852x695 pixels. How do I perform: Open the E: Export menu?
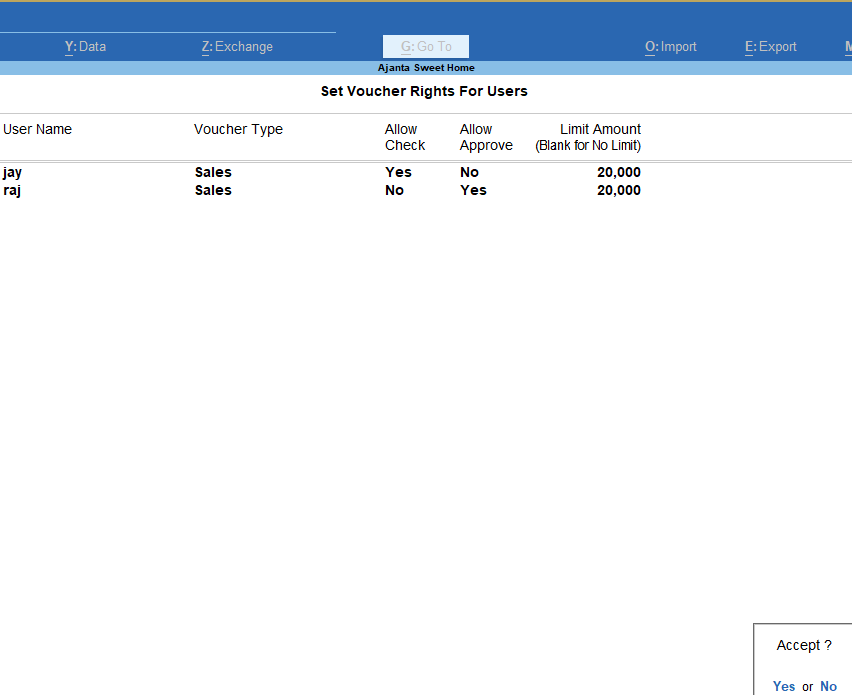point(770,46)
